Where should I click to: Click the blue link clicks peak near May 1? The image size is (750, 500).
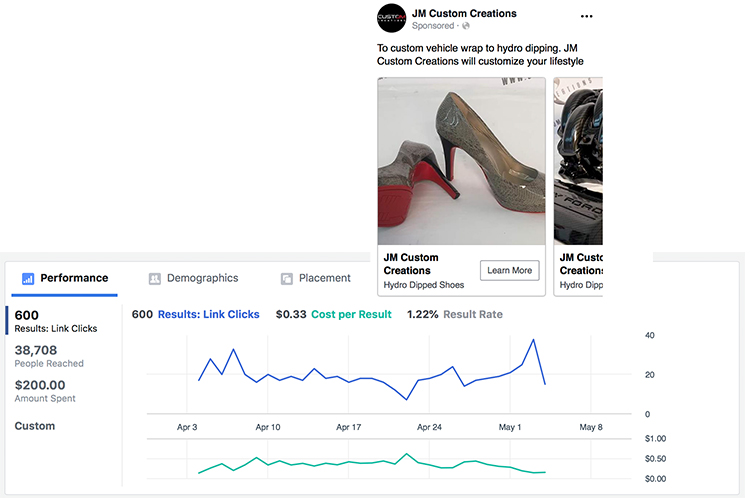(x=533, y=340)
